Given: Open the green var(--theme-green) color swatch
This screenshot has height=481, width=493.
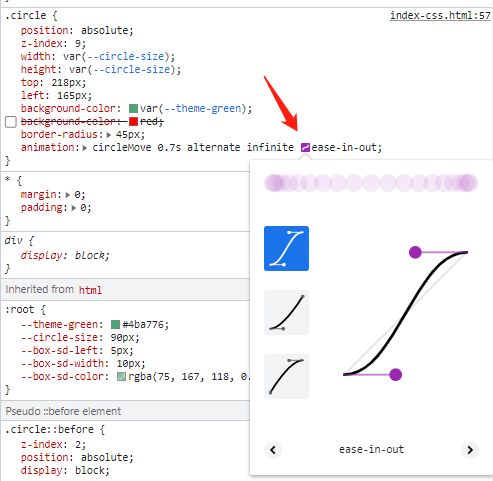Looking at the screenshot, I should [133, 109].
